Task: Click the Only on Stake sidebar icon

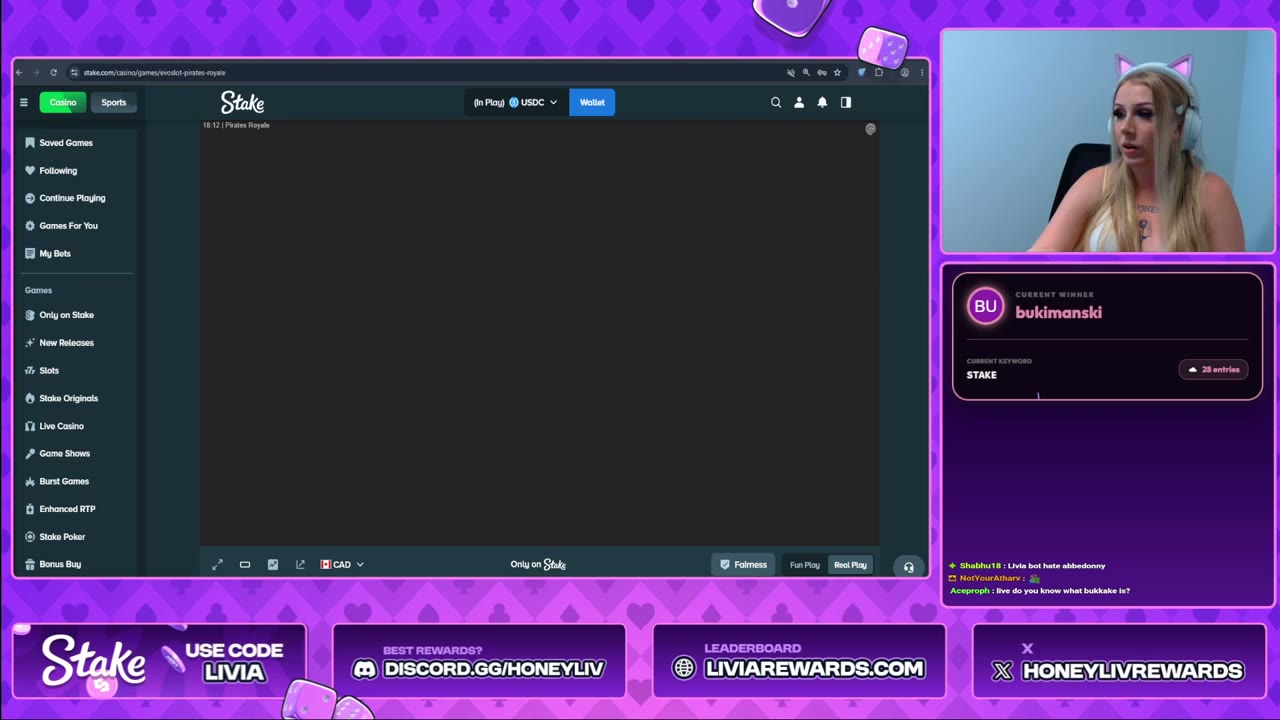Action: point(30,315)
